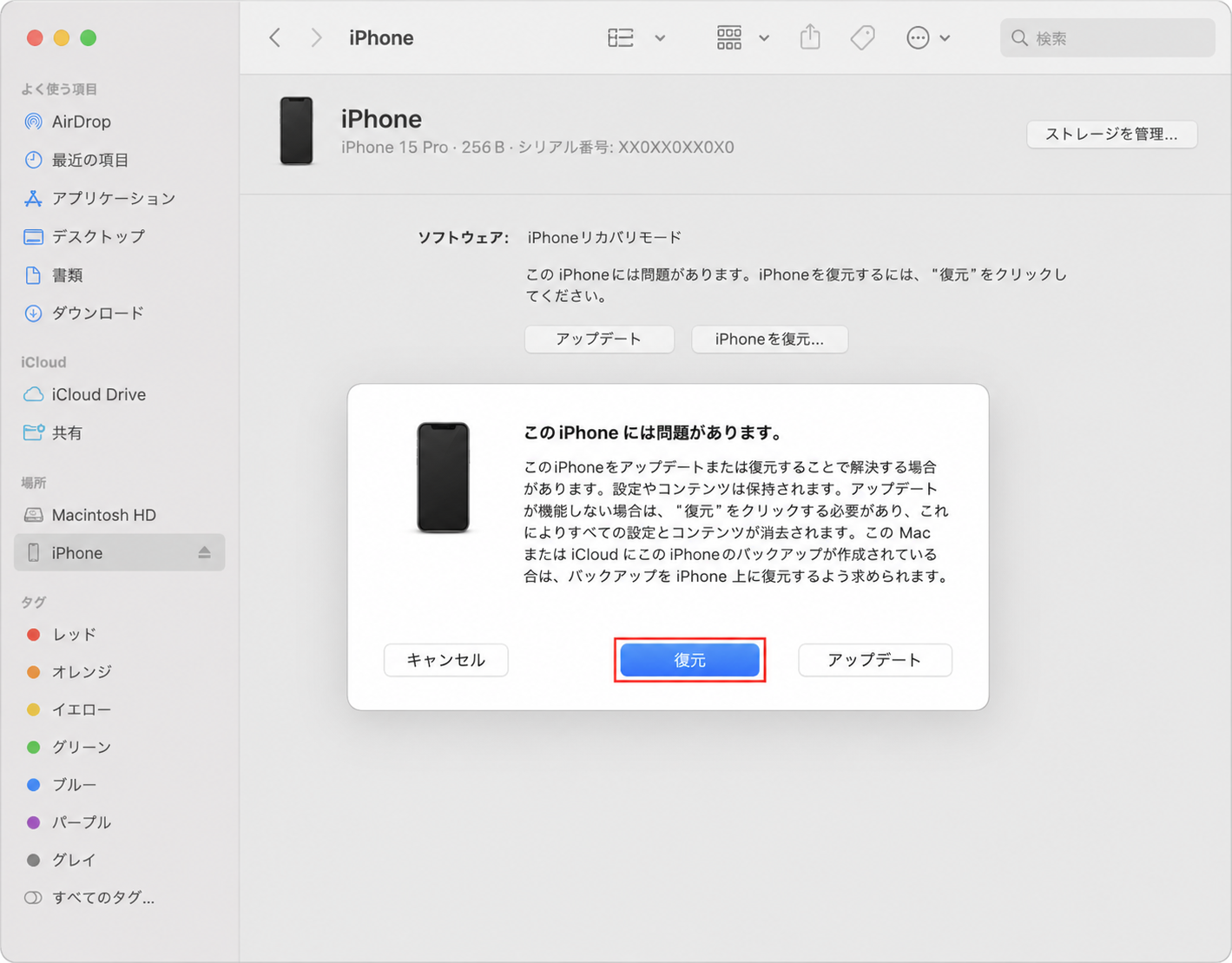Screen dimensions: 1232x963
Task: Click the 検索 search field
Action: pos(1107,38)
